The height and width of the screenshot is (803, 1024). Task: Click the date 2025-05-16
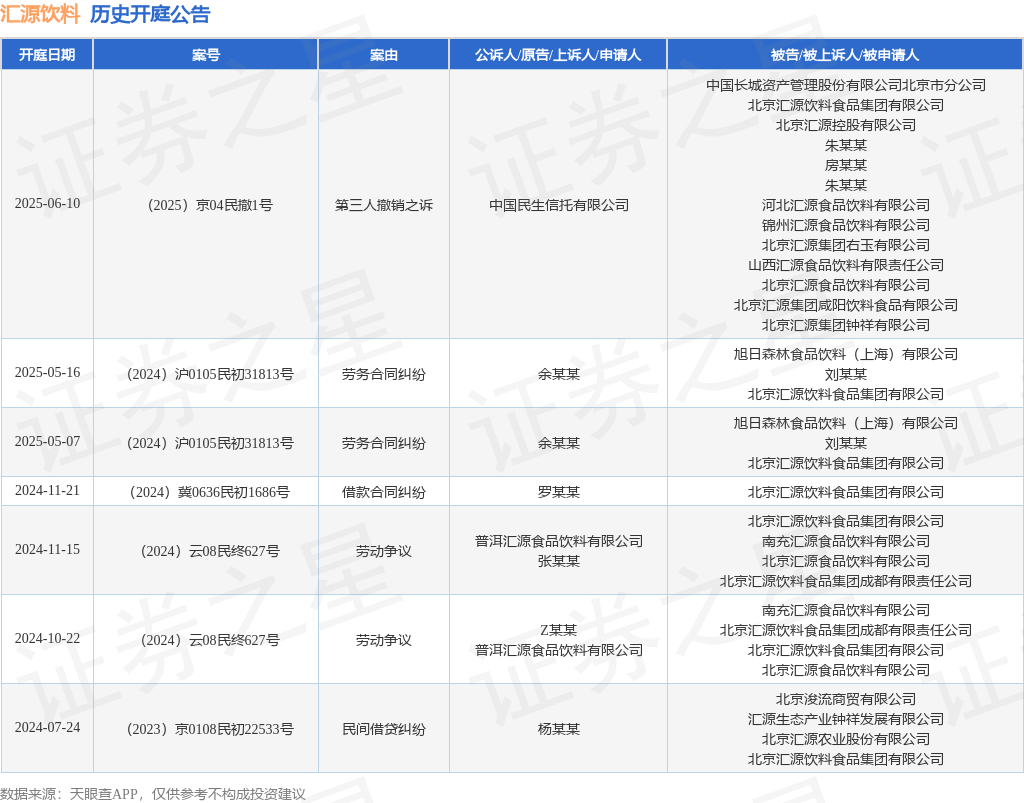tap(48, 373)
